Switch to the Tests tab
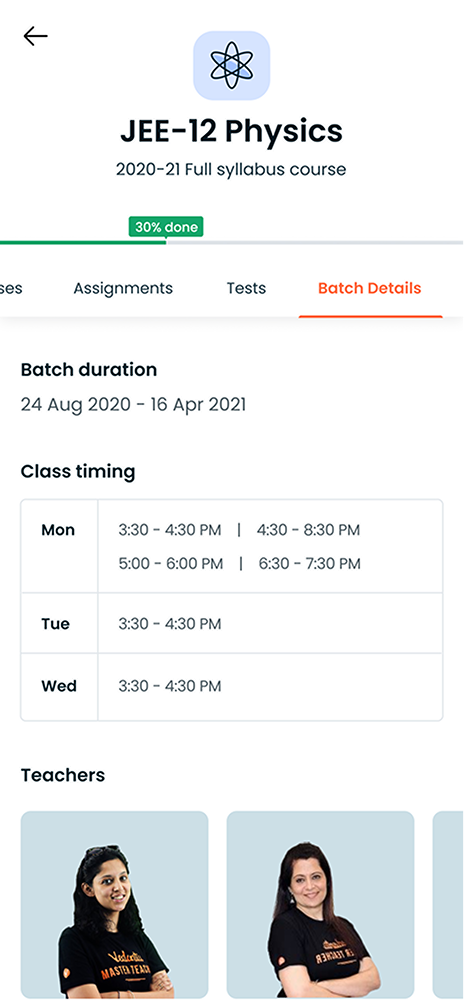The image size is (464, 1004). 246,288
